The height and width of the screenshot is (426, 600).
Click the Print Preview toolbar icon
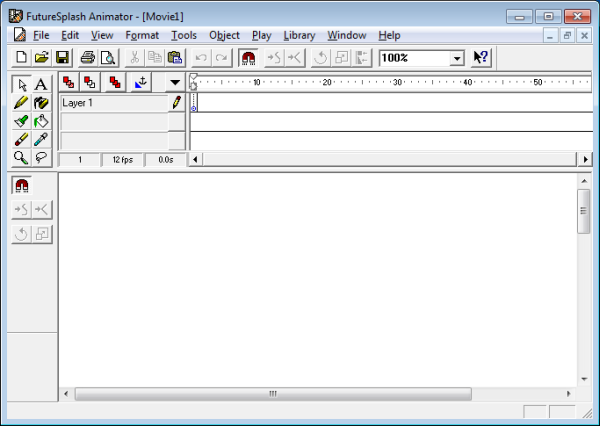click(108, 58)
